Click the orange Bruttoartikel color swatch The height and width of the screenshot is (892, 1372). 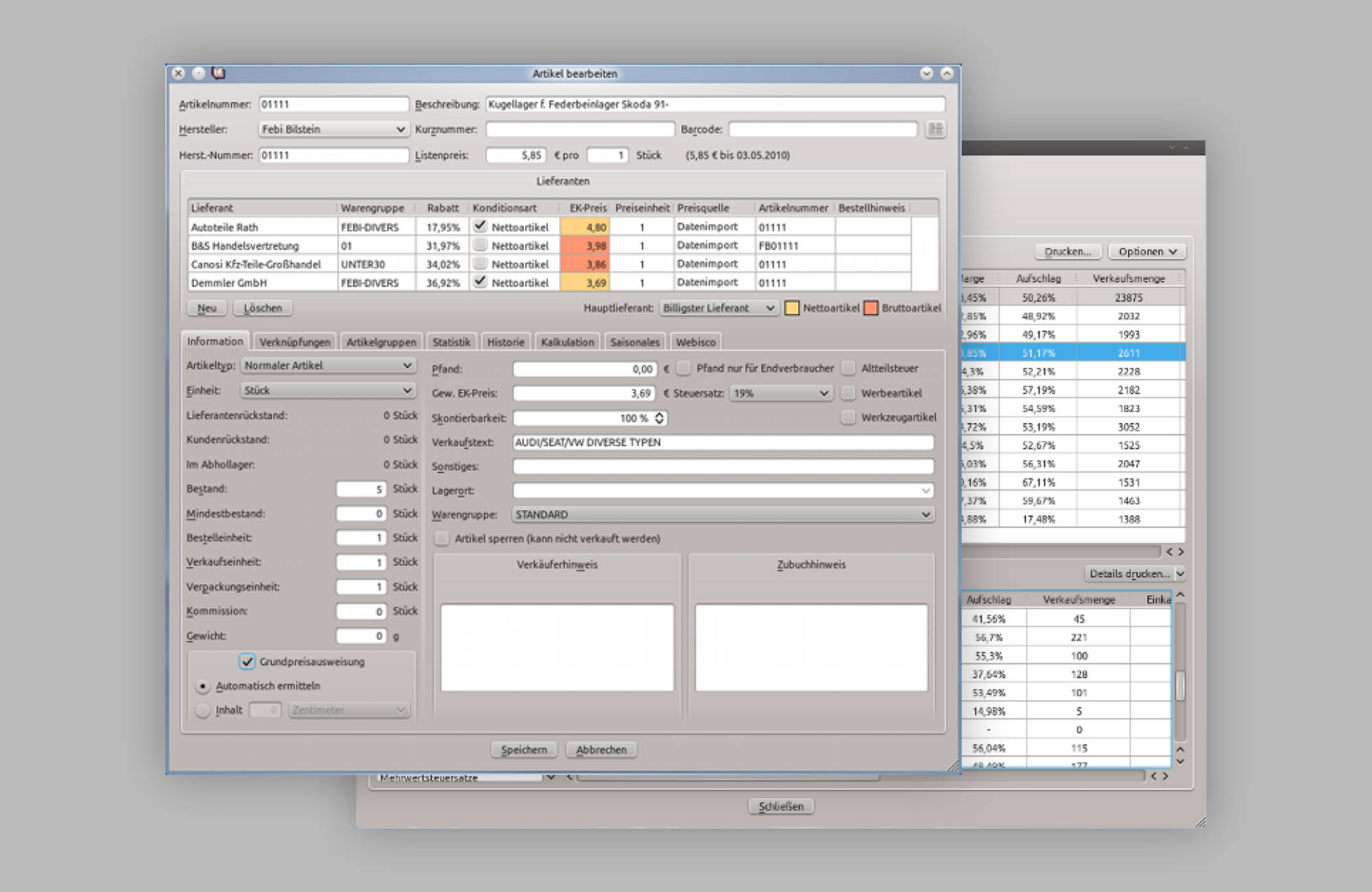[871, 308]
